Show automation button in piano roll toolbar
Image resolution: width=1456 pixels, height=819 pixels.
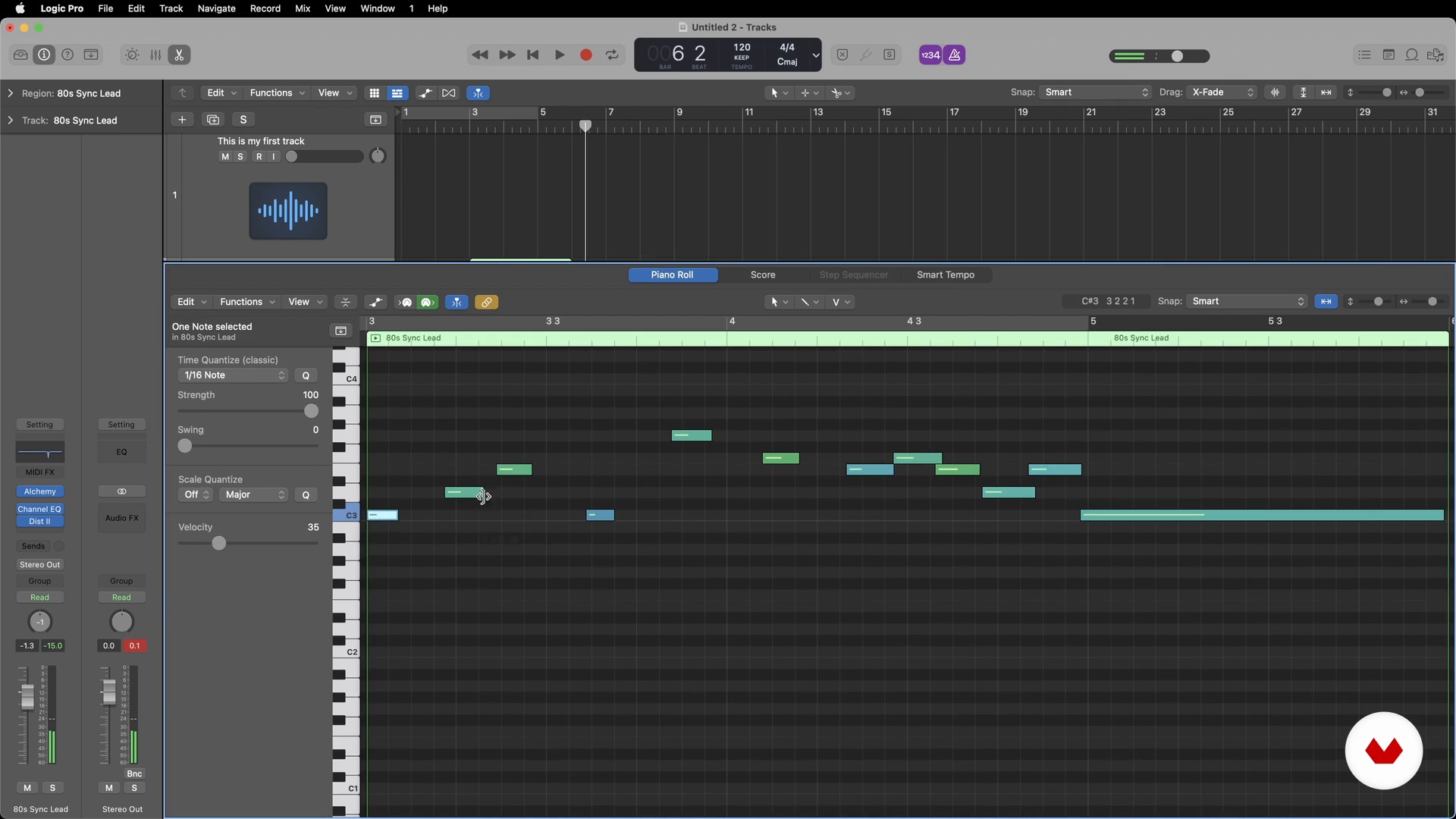pos(375,302)
